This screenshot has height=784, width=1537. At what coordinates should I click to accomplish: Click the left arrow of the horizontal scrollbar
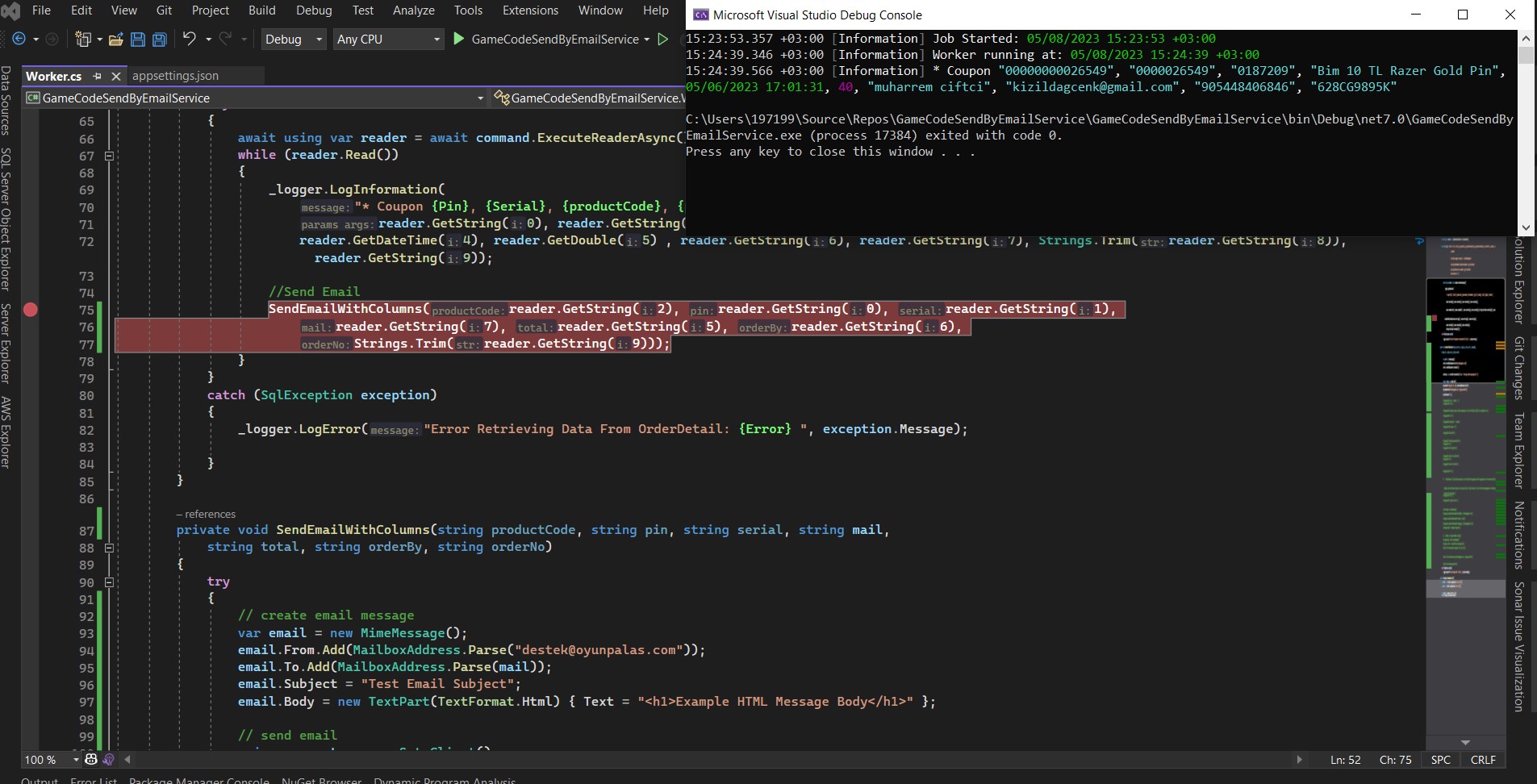[127, 759]
